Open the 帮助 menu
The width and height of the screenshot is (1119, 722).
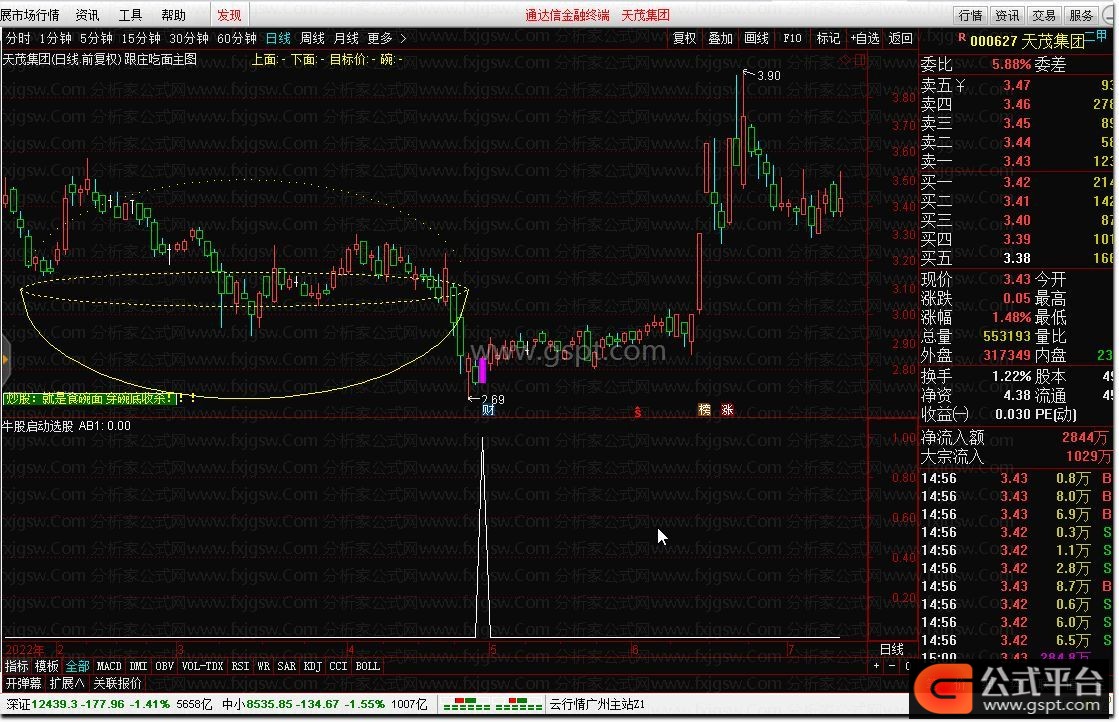(x=173, y=15)
